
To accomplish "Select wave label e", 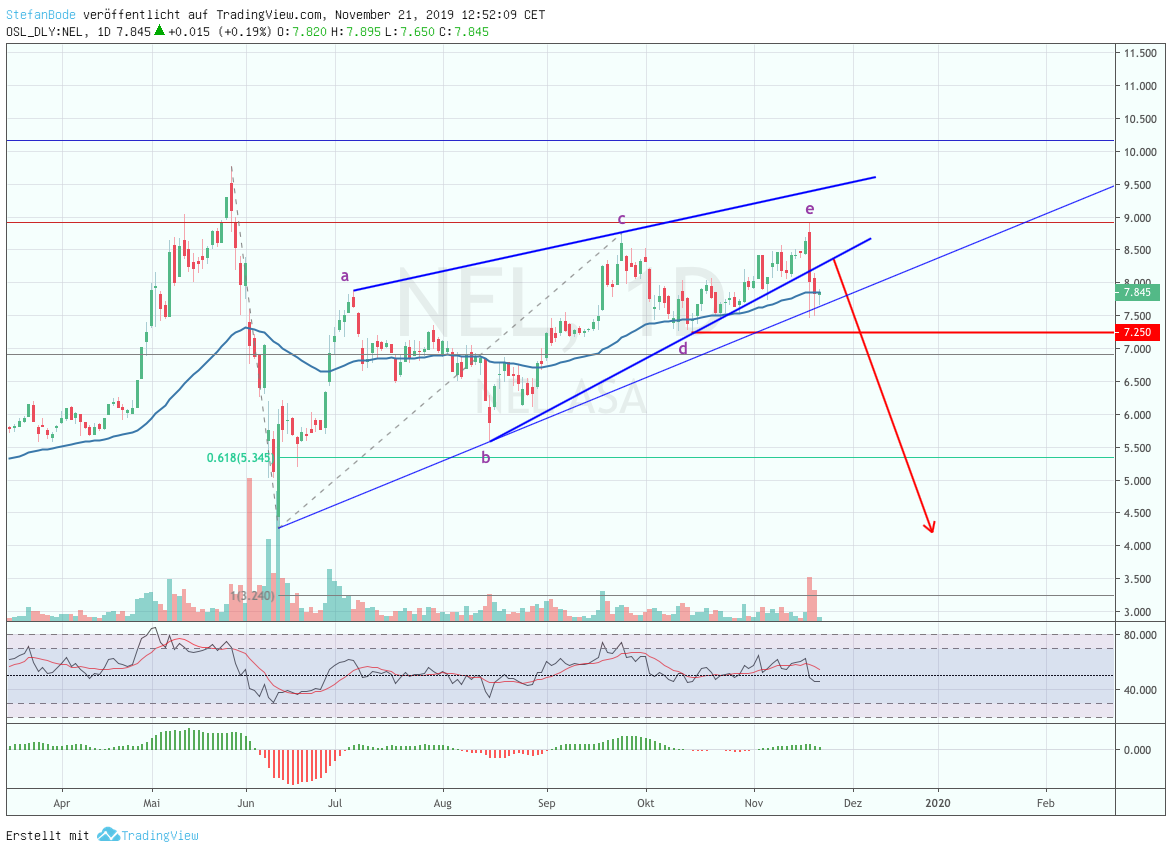I will click(809, 209).
